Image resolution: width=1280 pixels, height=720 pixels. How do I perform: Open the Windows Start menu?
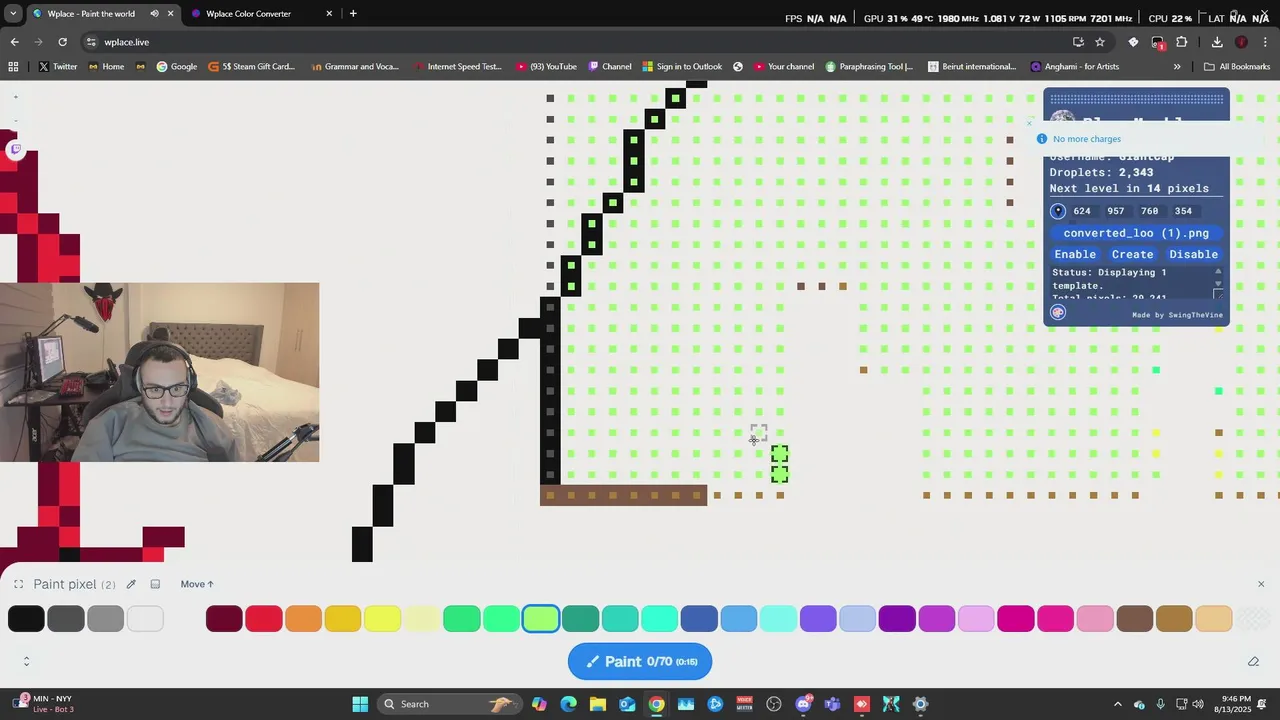click(360, 704)
